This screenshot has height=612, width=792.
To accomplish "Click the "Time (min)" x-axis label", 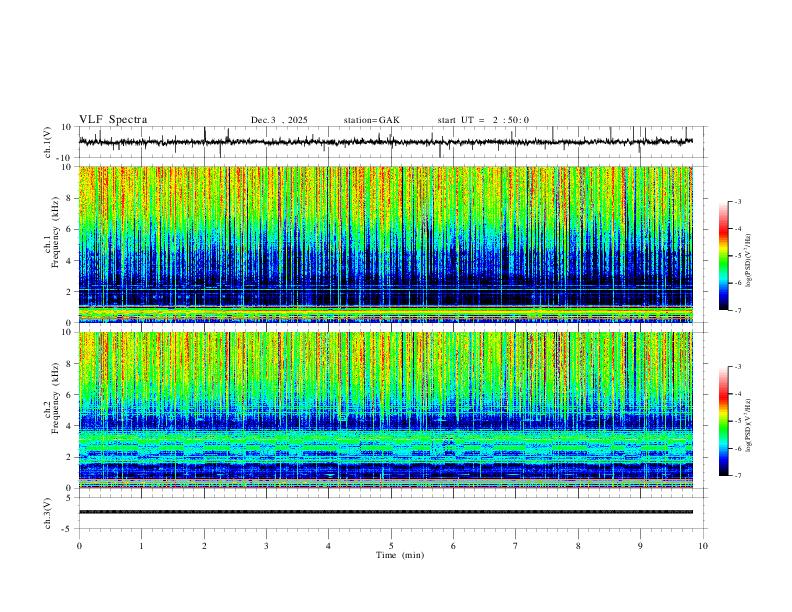I will point(400,555).
